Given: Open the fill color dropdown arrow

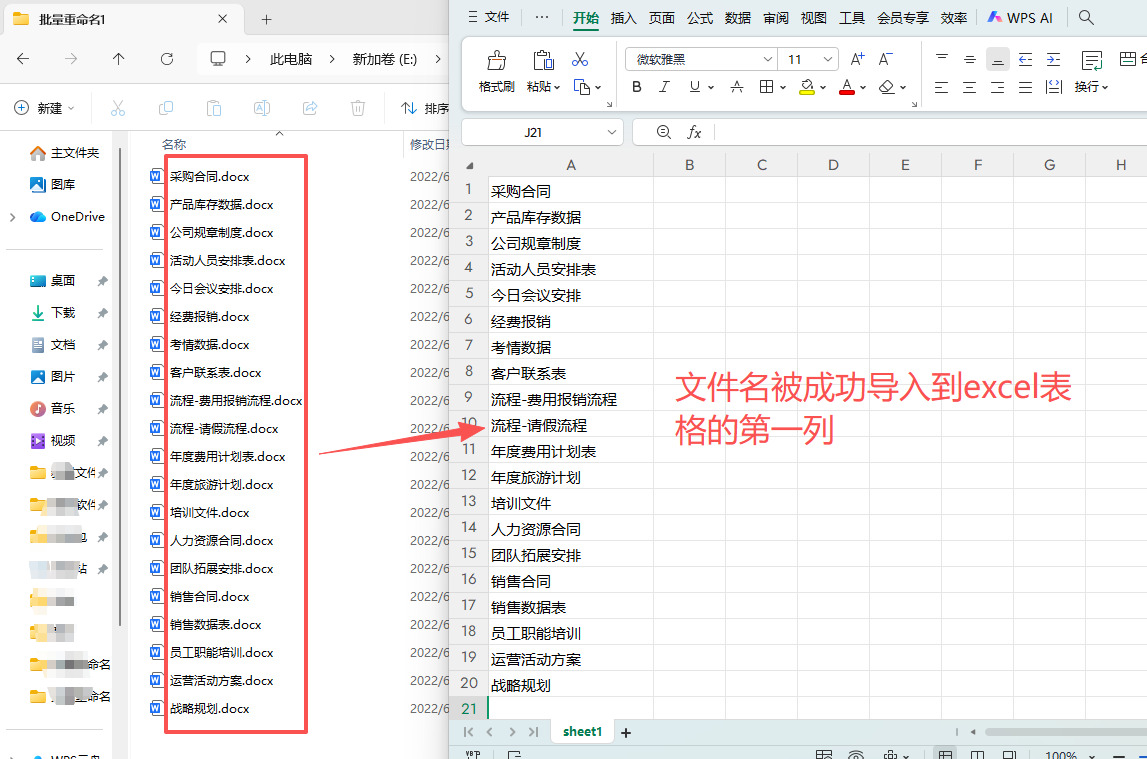Looking at the screenshot, I should coord(823,88).
